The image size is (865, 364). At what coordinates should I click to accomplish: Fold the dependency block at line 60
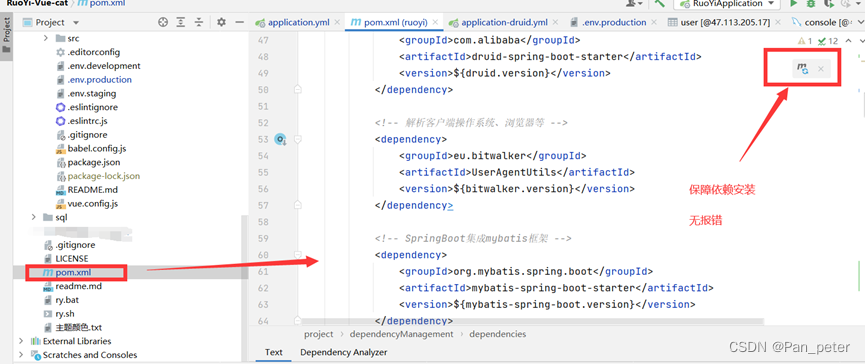(x=298, y=255)
